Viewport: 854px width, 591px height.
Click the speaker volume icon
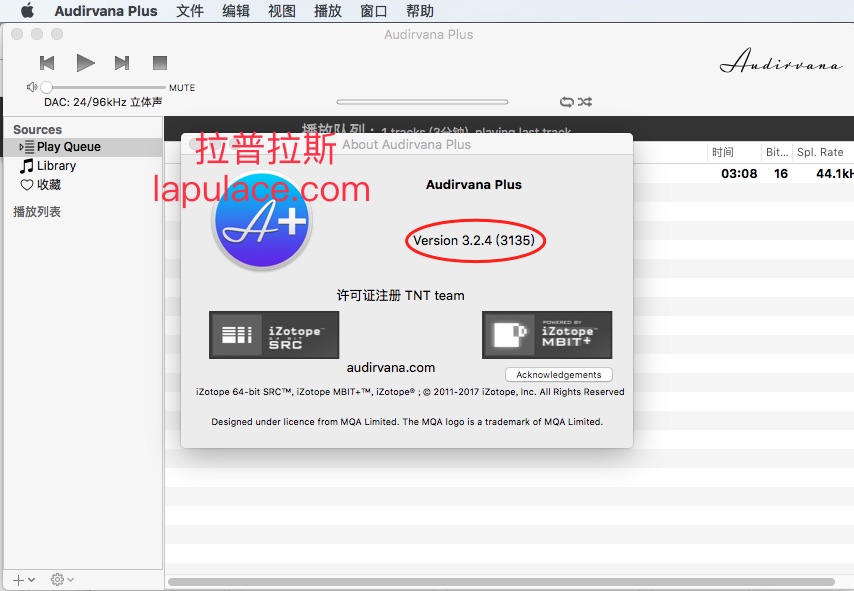coord(32,88)
